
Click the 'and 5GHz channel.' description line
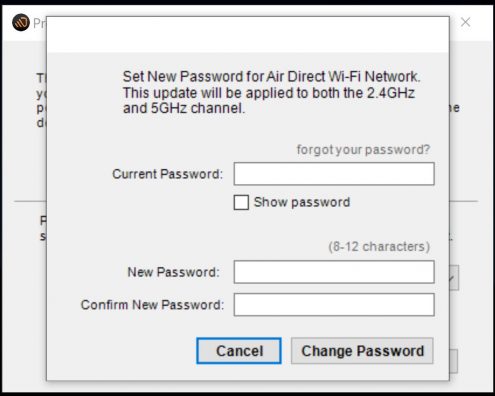click(x=184, y=108)
